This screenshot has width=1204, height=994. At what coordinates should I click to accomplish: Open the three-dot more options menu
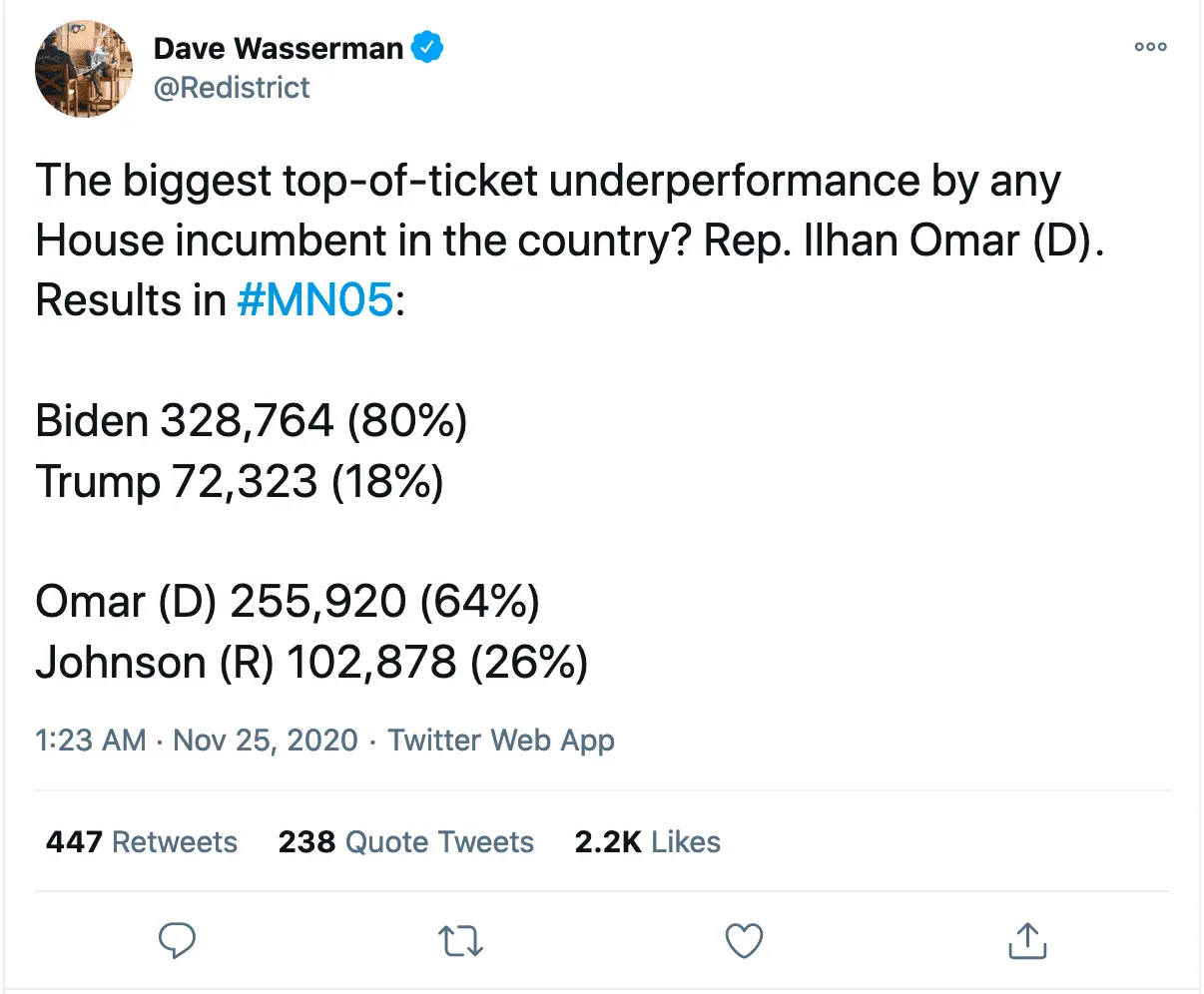tap(1150, 47)
